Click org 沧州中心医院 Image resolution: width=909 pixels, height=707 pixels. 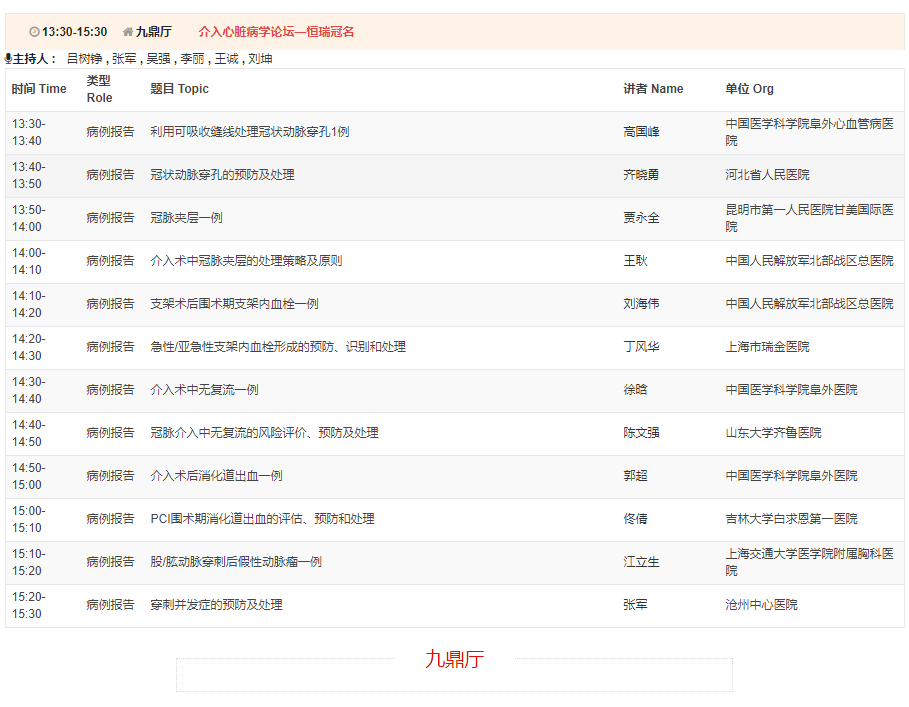point(761,604)
